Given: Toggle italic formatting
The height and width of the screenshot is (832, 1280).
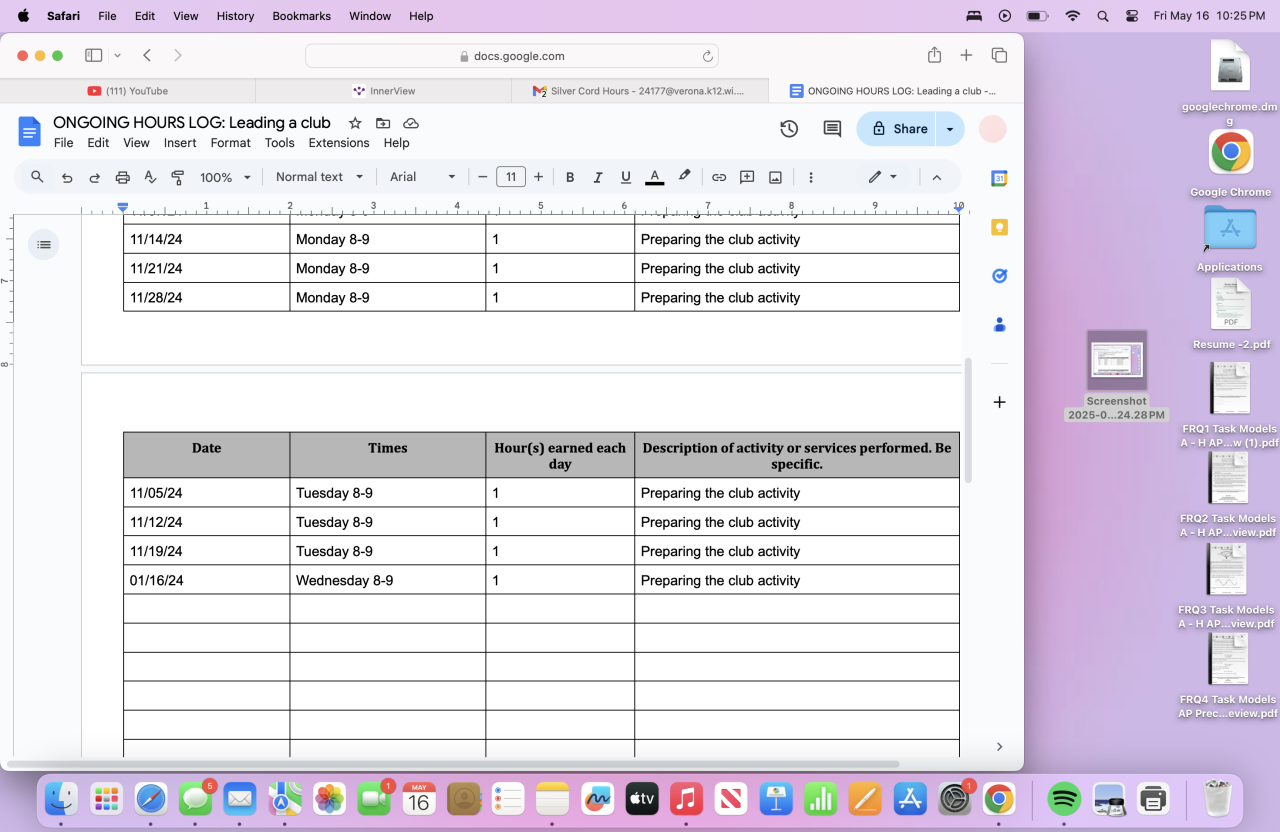Looking at the screenshot, I should coord(598,177).
